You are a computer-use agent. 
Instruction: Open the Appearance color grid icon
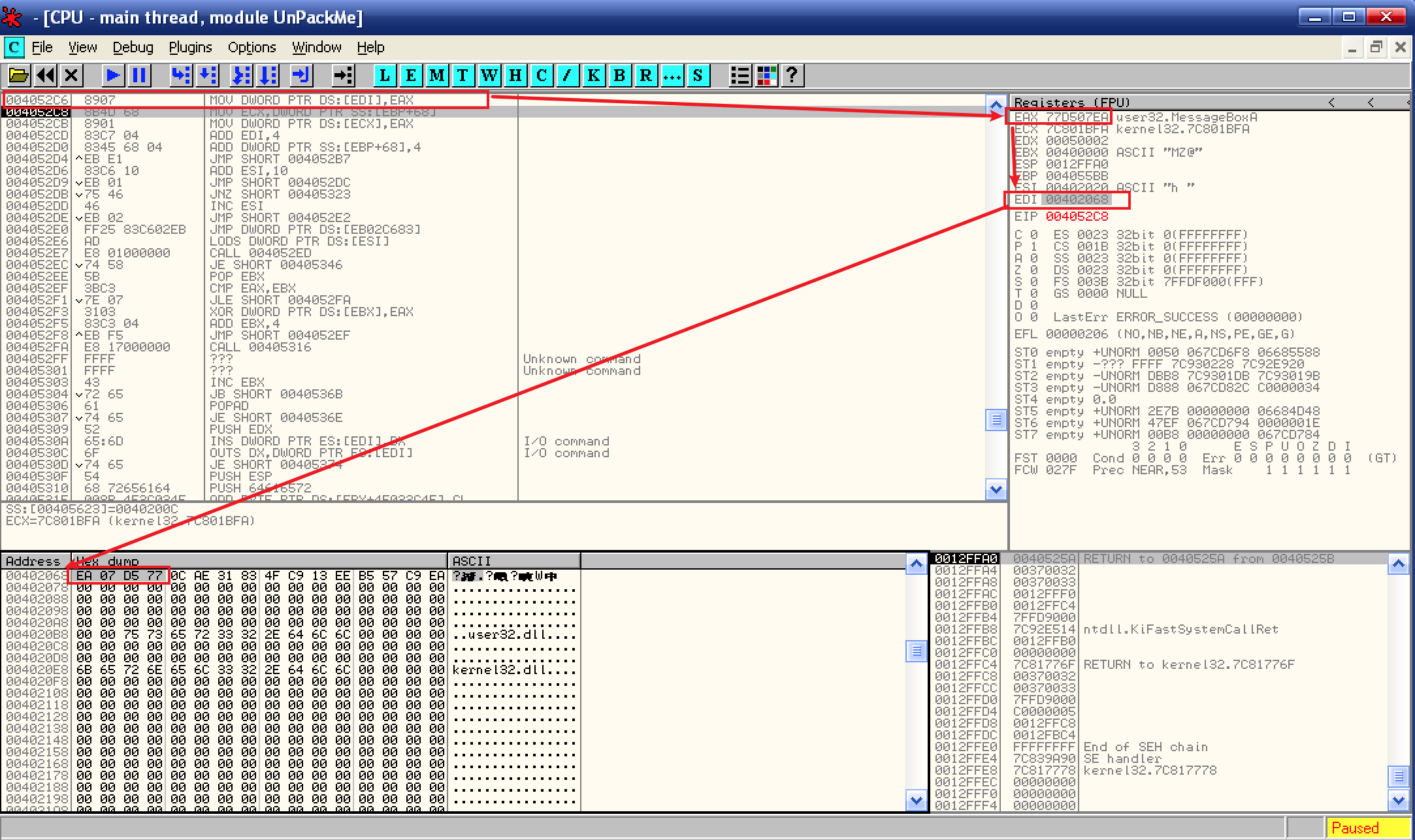[x=766, y=76]
